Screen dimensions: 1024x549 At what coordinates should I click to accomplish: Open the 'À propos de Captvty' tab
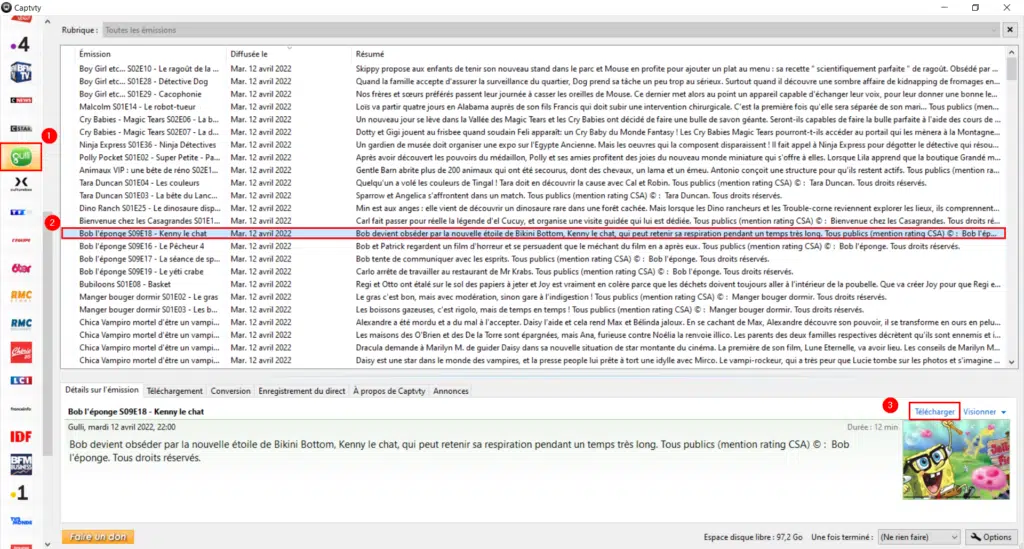click(389, 391)
